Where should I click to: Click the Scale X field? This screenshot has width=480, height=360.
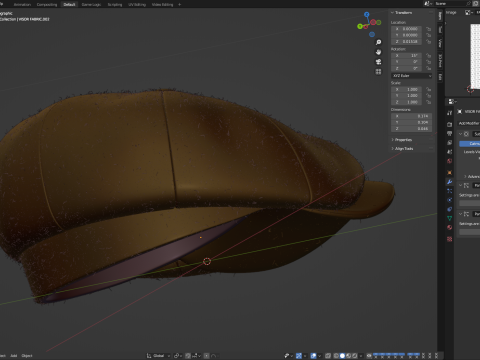406,89
